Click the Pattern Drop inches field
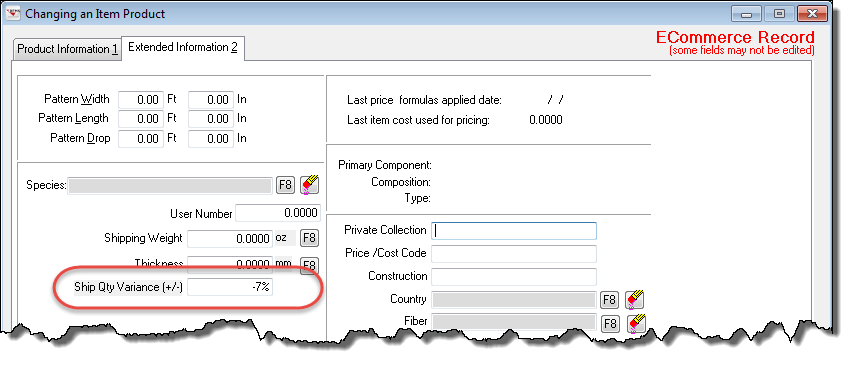The width and height of the screenshot is (848, 365). pyautogui.click(x=211, y=139)
